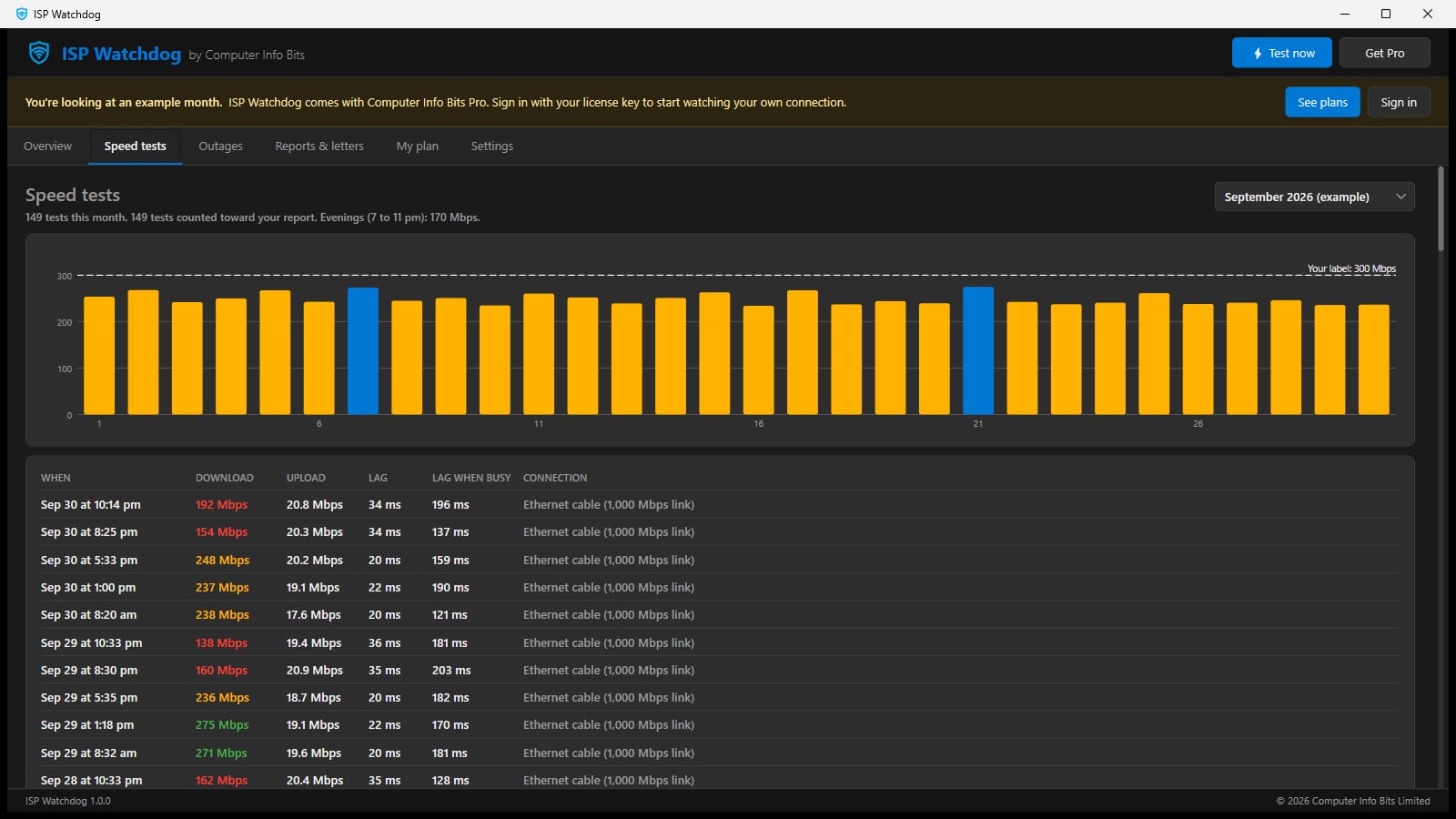Click the CONNECTION column header

tap(555, 478)
